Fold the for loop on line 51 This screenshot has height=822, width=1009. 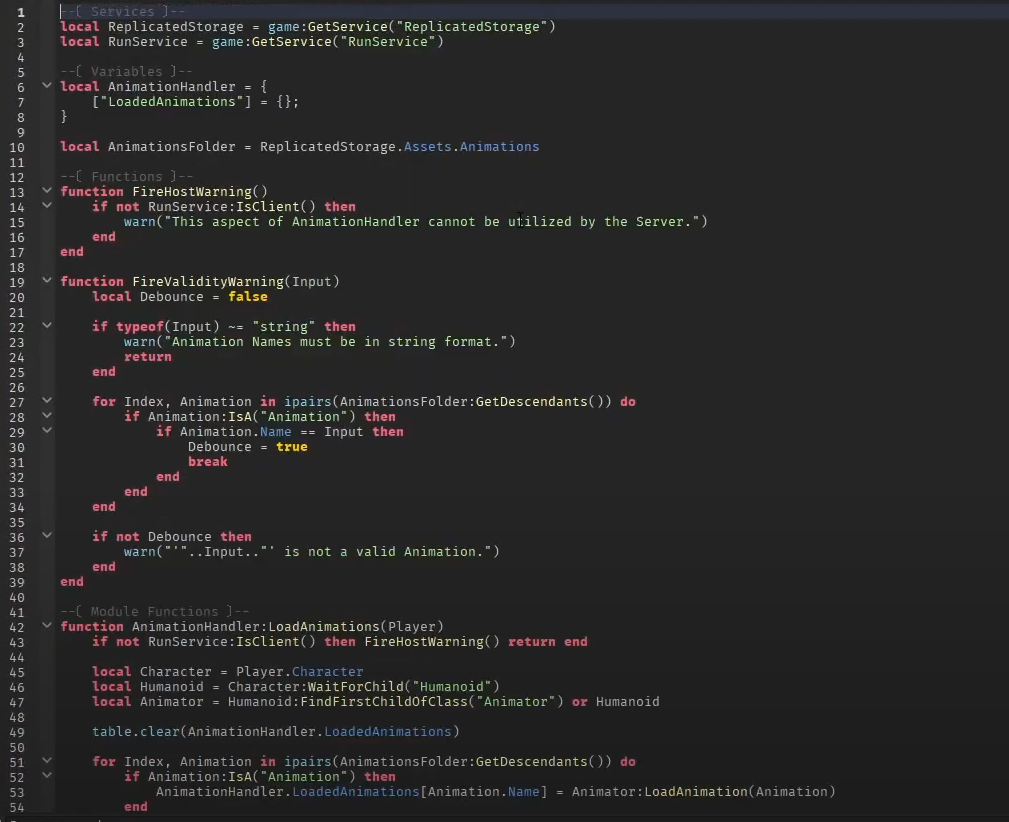[46, 761]
